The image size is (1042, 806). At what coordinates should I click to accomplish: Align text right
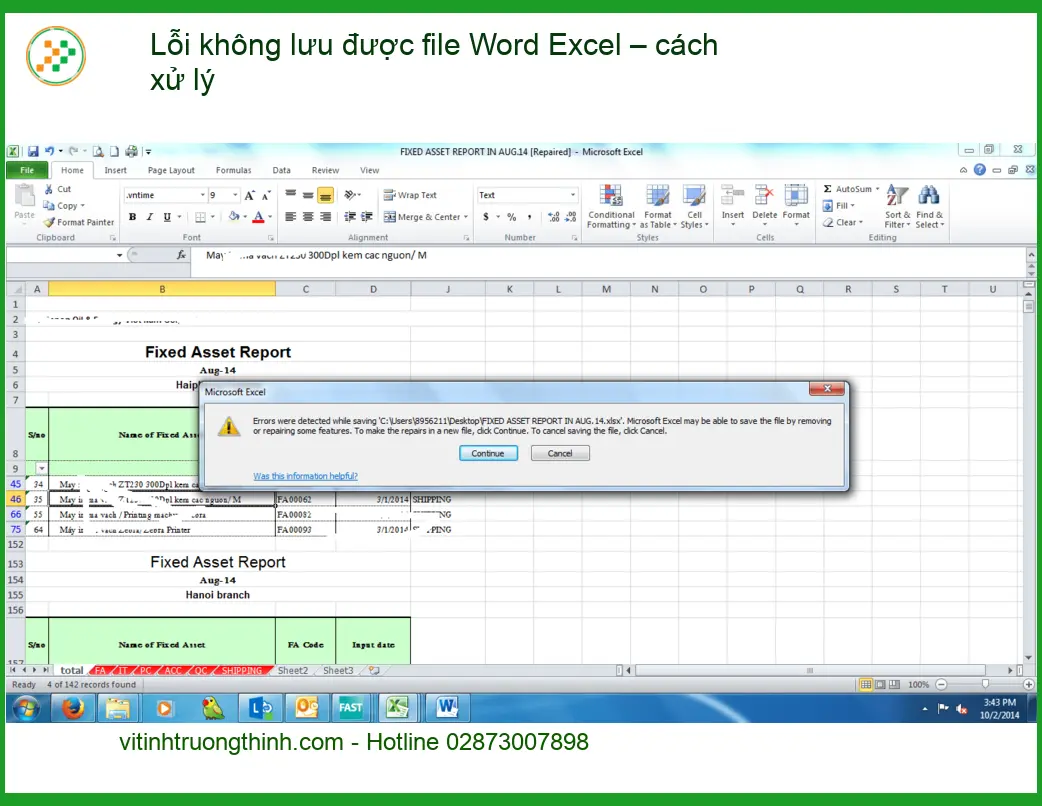[325, 217]
